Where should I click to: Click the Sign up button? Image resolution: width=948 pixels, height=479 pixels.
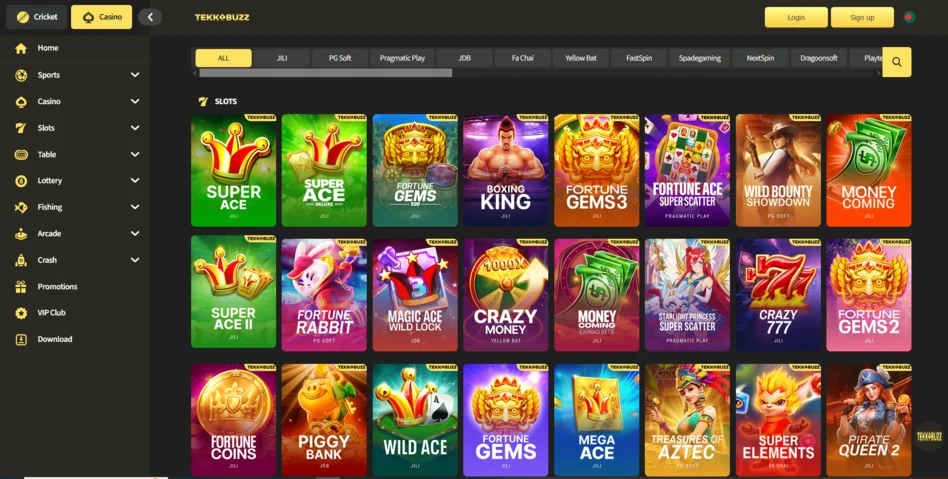click(x=862, y=18)
